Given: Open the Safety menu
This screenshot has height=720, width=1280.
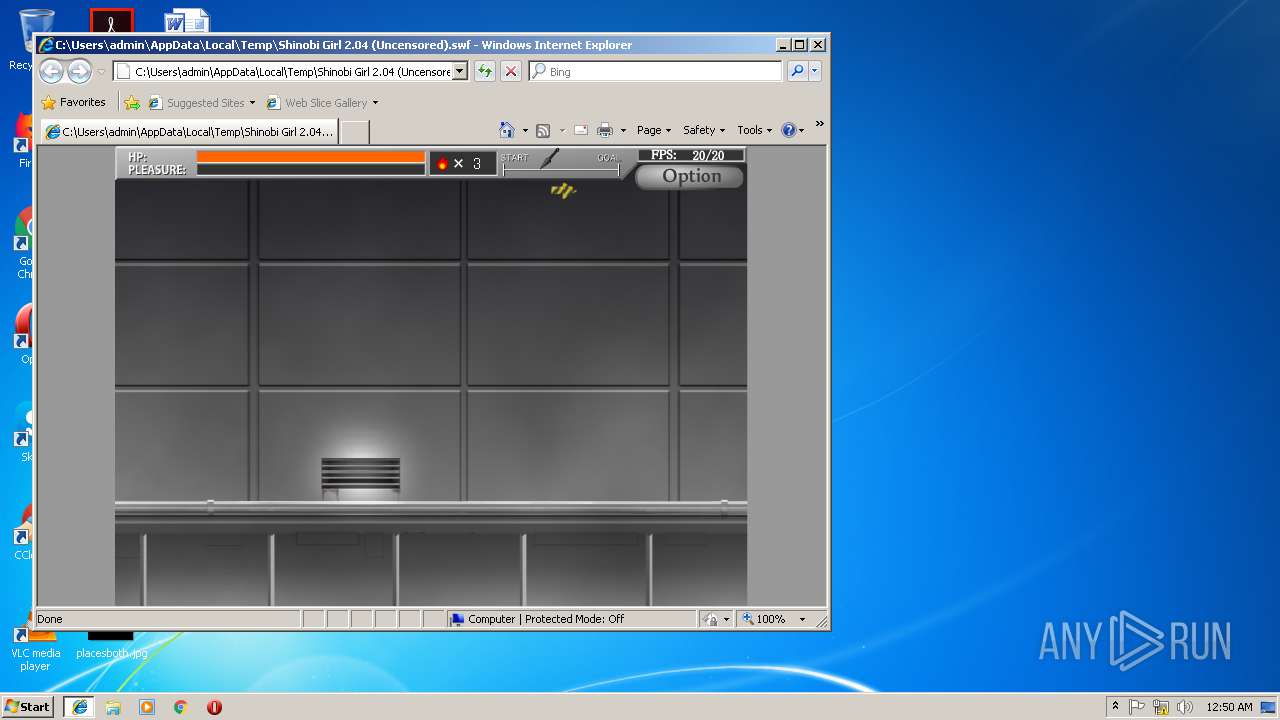Looking at the screenshot, I should (x=704, y=130).
